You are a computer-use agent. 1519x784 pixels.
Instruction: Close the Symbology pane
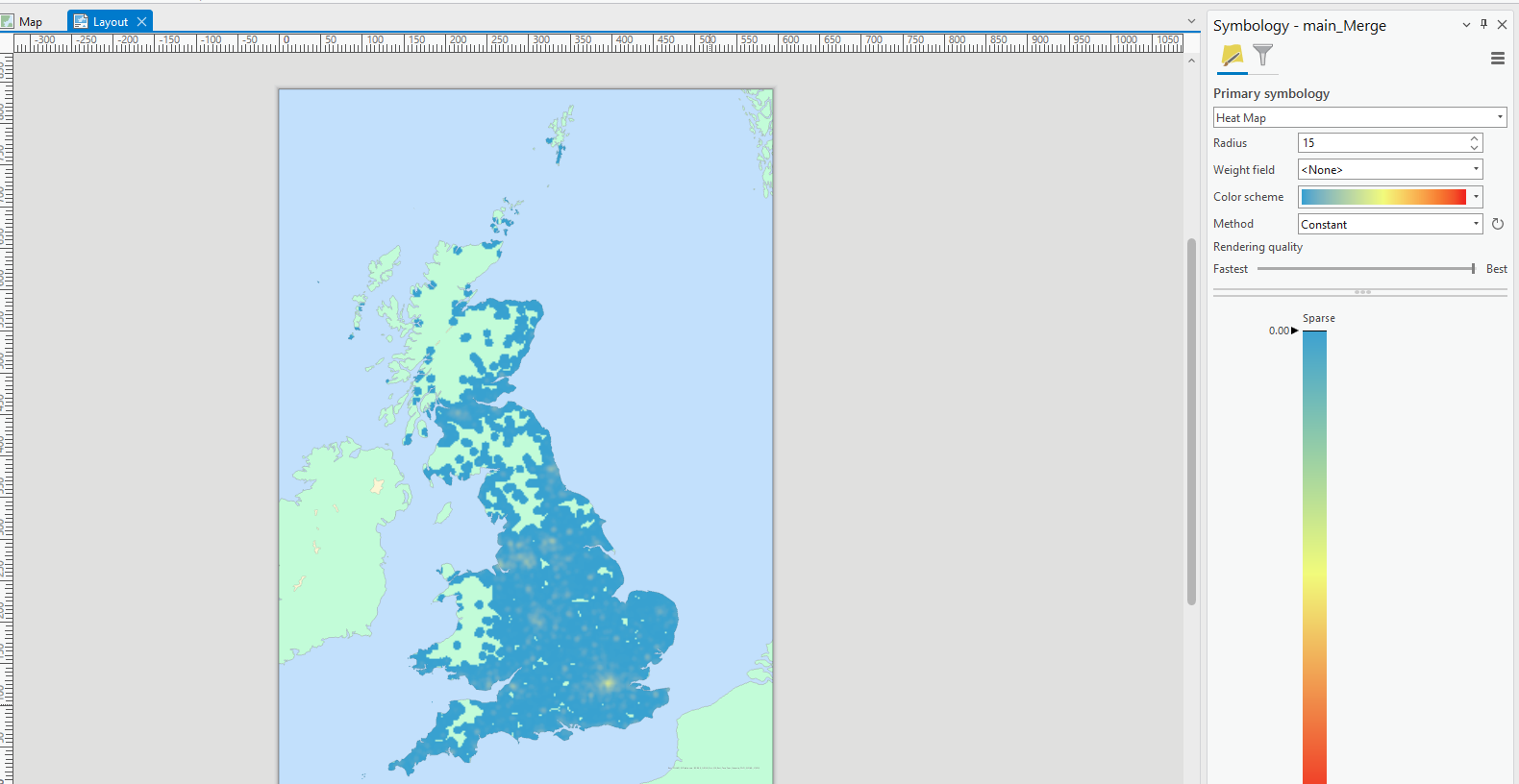click(x=1502, y=25)
